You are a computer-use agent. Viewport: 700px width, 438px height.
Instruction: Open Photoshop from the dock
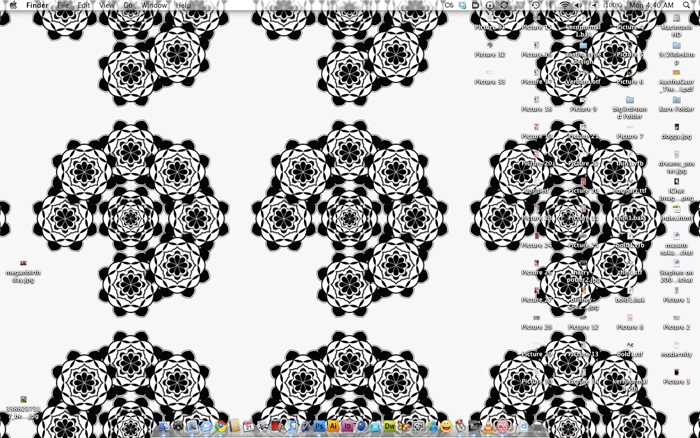point(319,426)
